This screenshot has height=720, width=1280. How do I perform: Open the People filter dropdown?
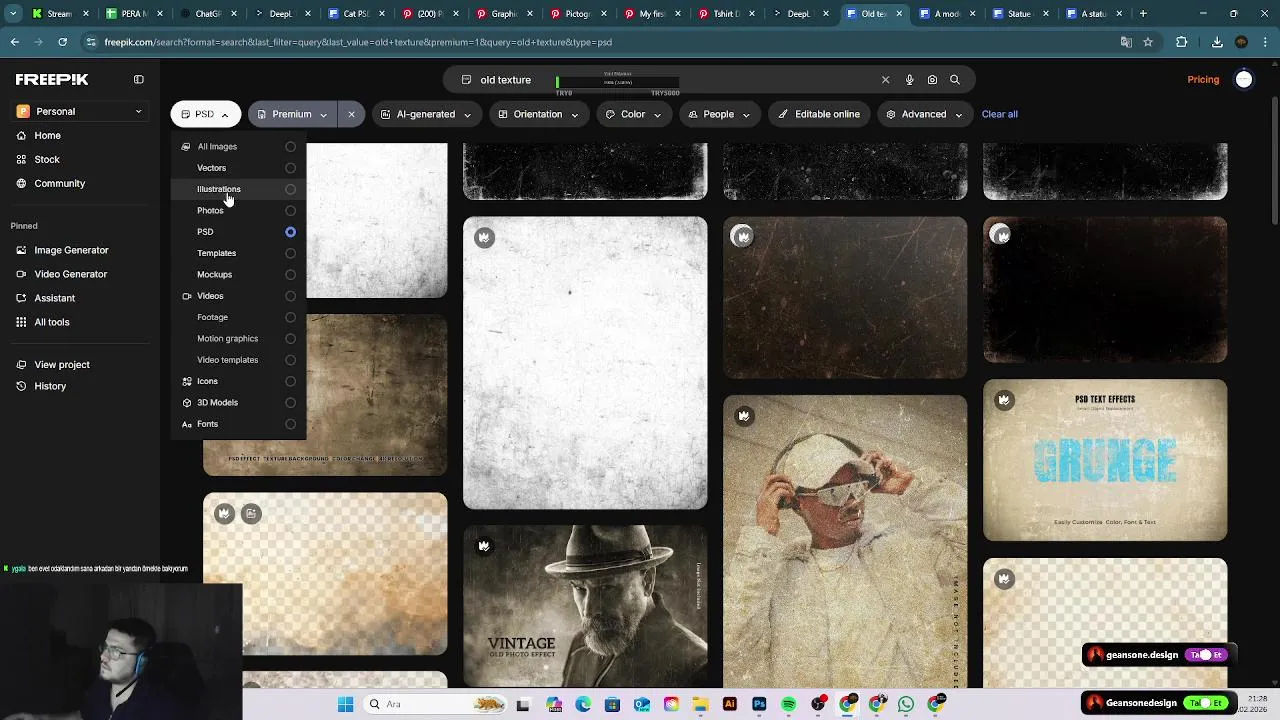pyautogui.click(x=718, y=114)
